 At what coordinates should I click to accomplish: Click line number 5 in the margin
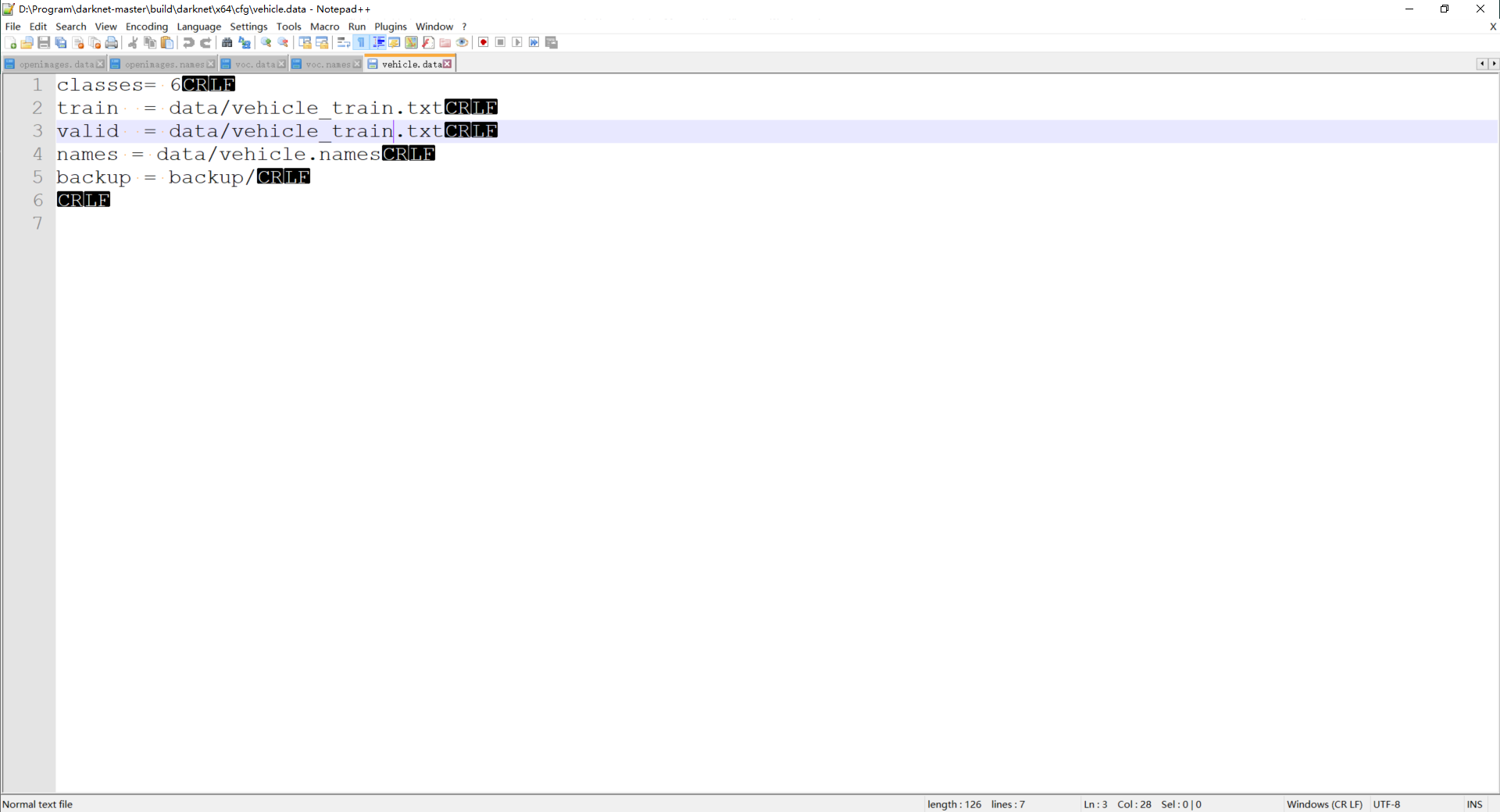(x=37, y=177)
